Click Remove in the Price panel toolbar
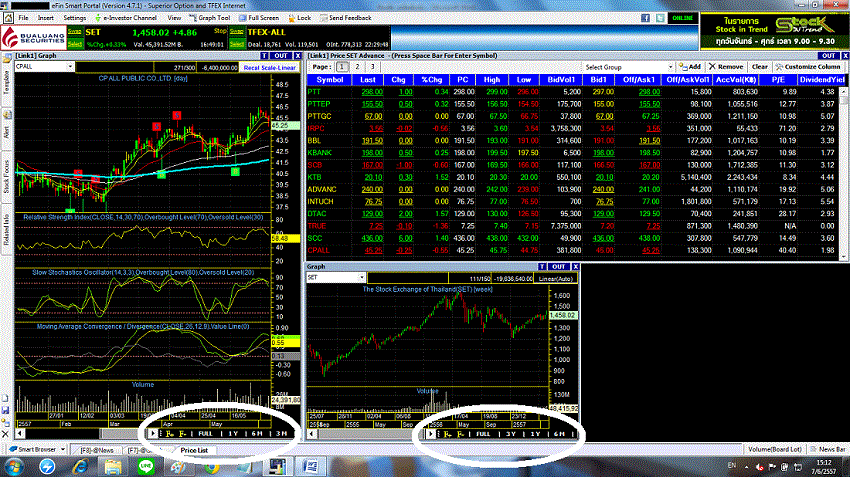Image resolution: width=850 pixels, height=477 pixels. tap(726, 67)
